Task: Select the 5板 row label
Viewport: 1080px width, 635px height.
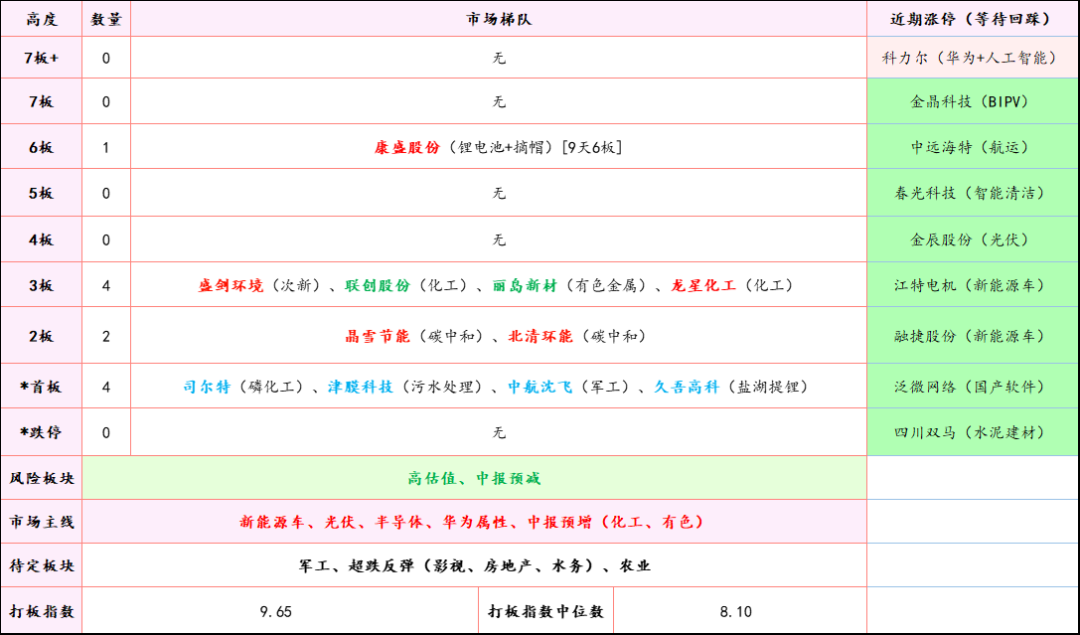Action: point(41,194)
